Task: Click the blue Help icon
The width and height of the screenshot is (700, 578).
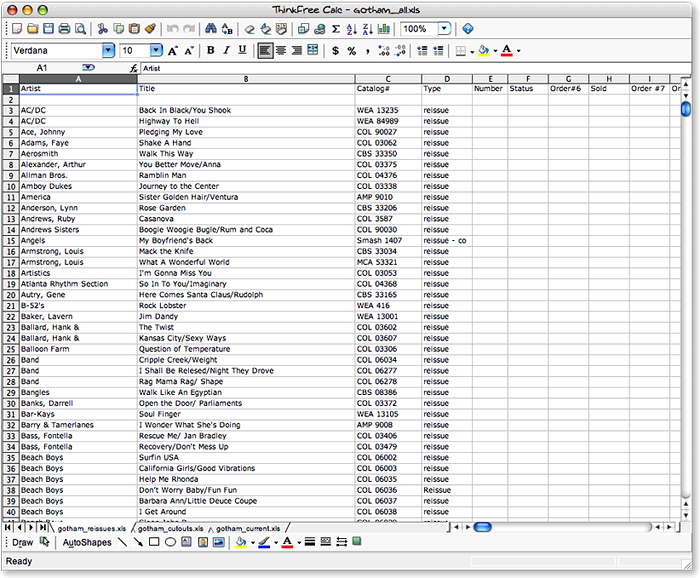Action: pyautogui.click(x=467, y=29)
